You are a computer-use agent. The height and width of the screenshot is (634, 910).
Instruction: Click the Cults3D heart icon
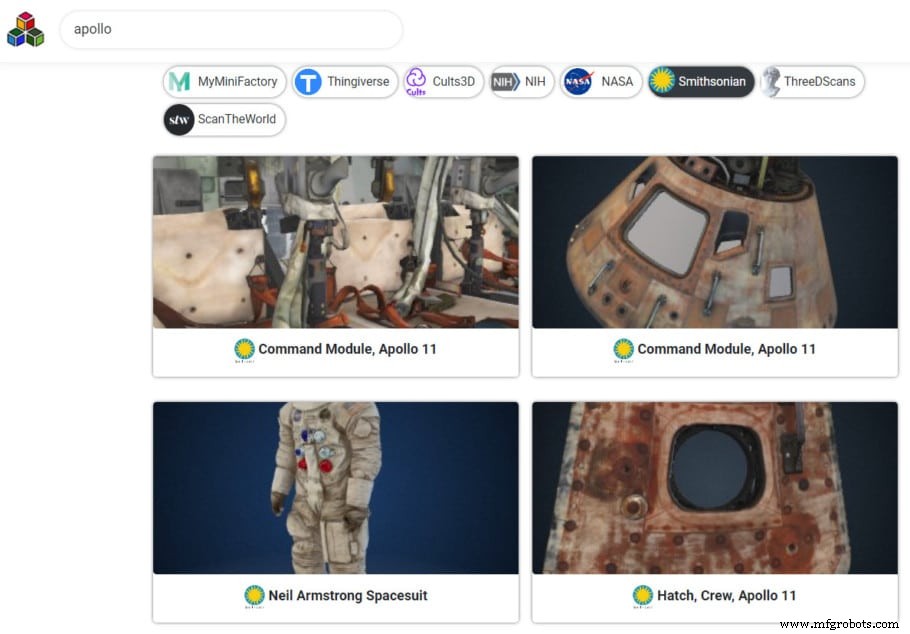pyautogui.click(x=415, y=81)
